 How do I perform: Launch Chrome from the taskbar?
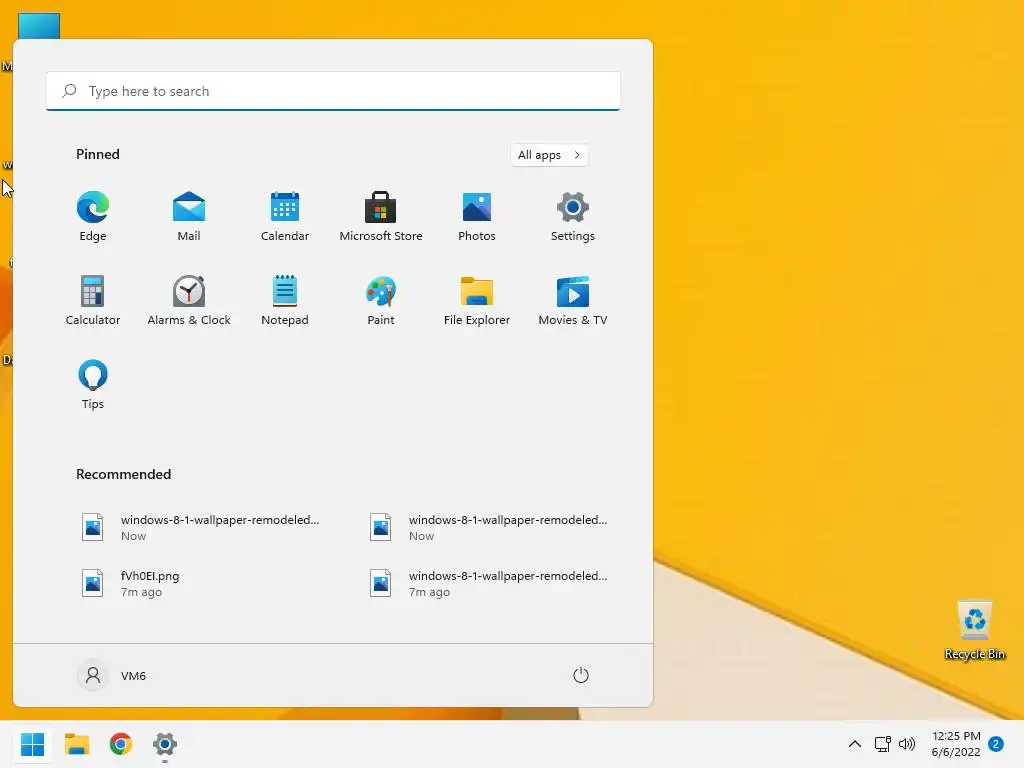pos(121,744)
